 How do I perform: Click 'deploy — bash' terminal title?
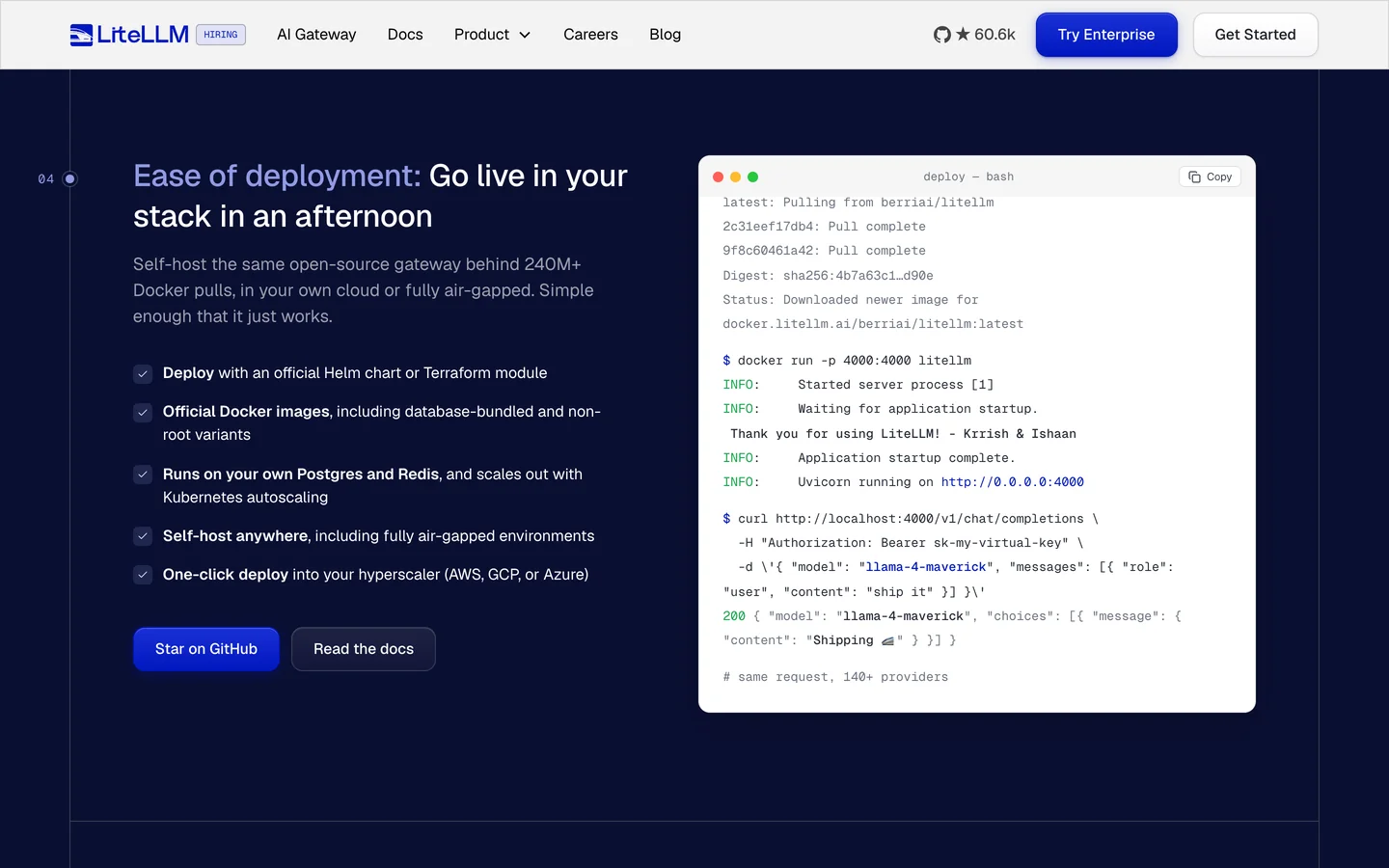(x=968, y=176)
